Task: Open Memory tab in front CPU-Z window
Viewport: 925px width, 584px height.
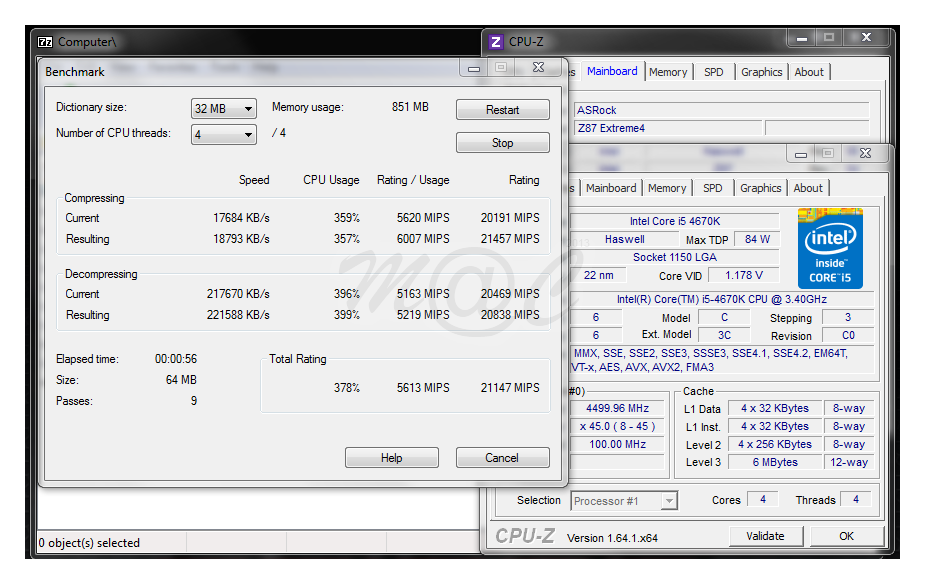Action: [x=667, y=188]
